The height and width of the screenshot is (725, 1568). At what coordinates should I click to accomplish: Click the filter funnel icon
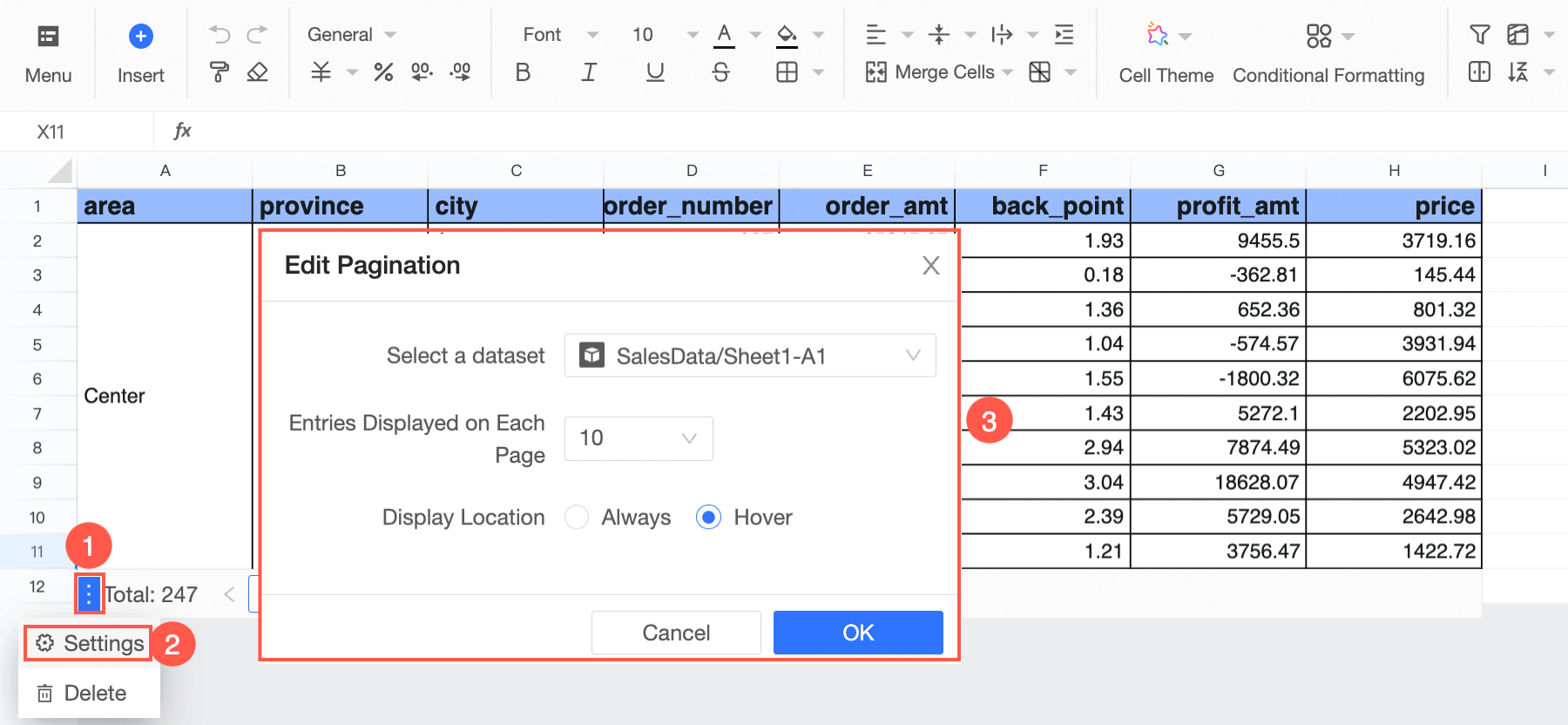pyautogui.click(x=1479, y=35)
